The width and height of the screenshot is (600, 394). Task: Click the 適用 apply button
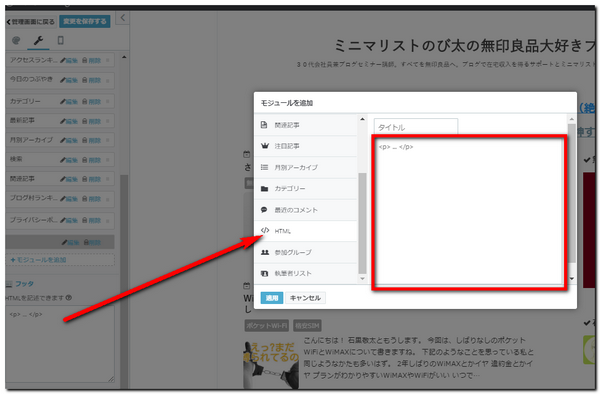click(x=272, y=298)
